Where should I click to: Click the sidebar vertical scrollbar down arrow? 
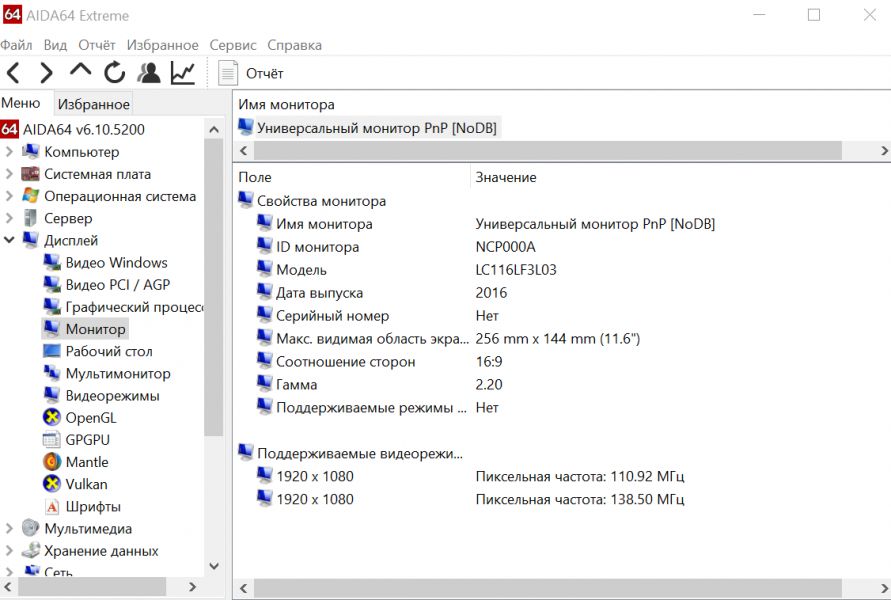[214, 566]
